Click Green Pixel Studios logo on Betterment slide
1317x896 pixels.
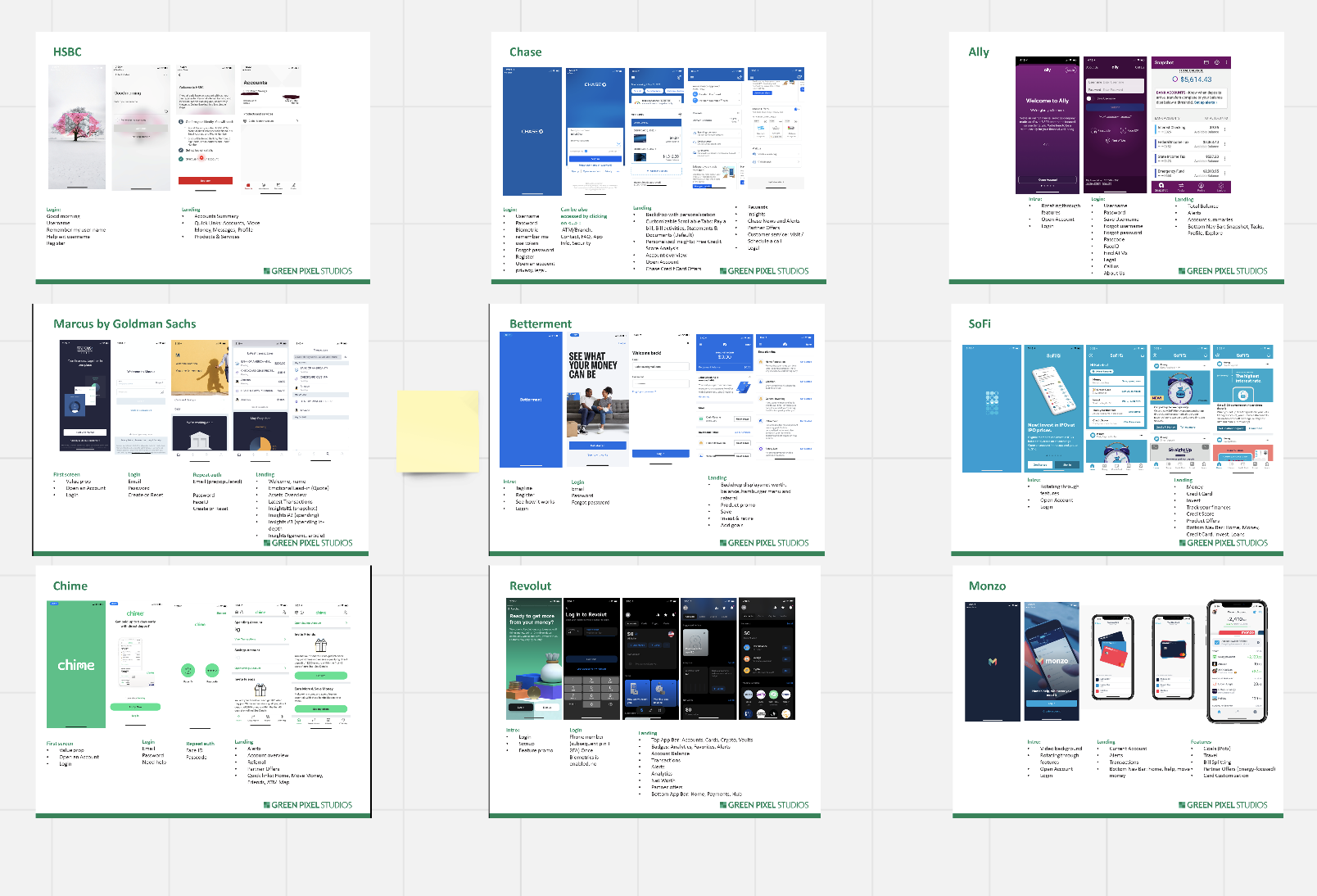point(764,543)
